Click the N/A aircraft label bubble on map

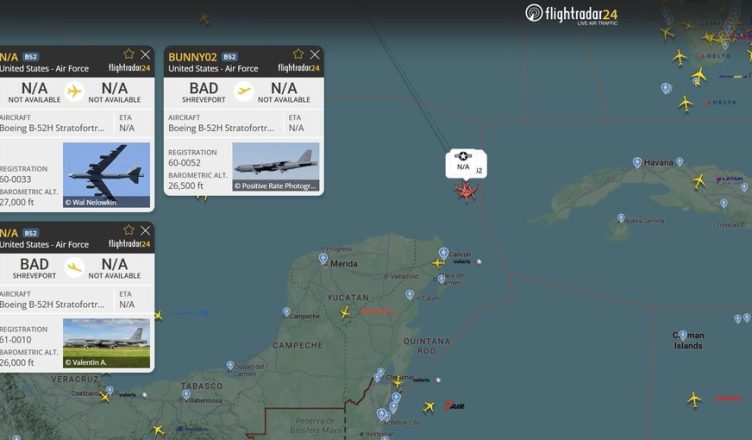pos(463,164)
